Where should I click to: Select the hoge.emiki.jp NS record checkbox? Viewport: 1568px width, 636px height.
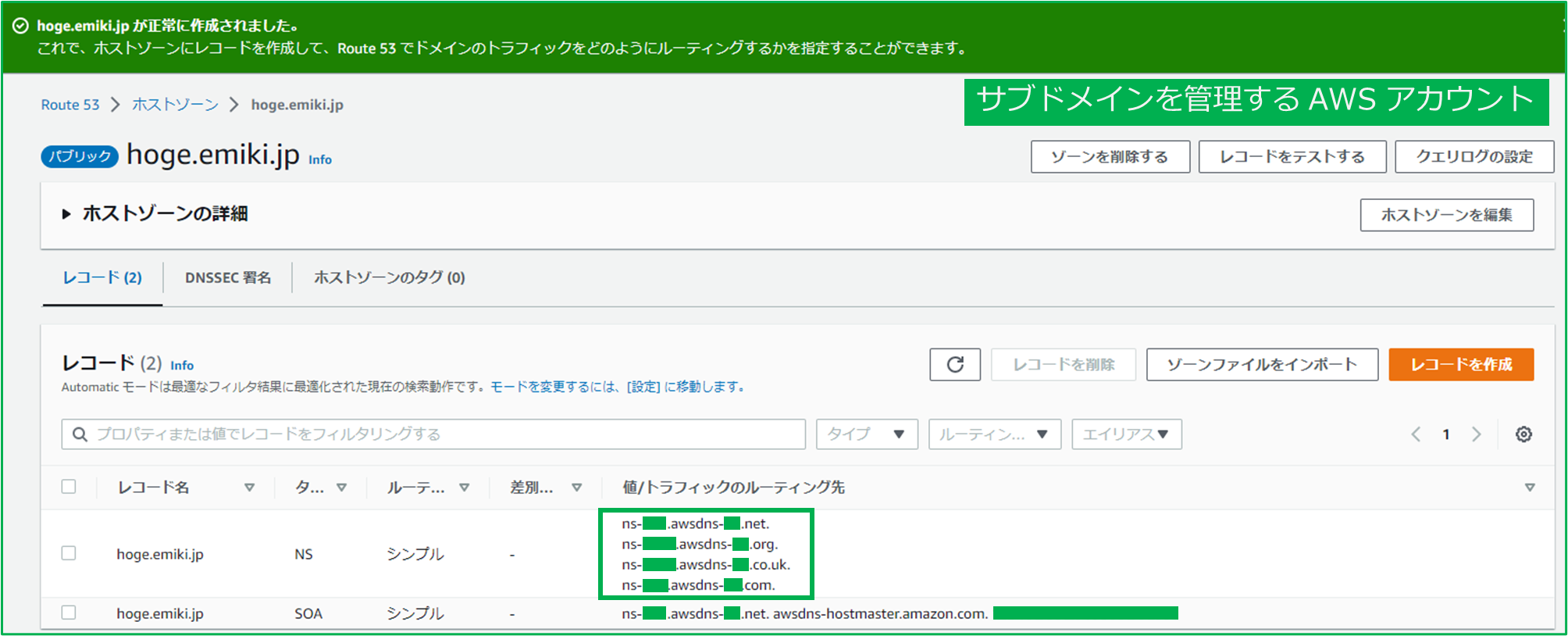(69, 553)
